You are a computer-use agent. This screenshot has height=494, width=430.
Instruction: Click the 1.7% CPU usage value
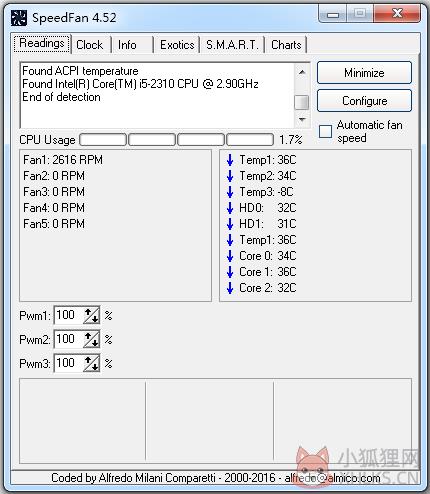point(291,140)
